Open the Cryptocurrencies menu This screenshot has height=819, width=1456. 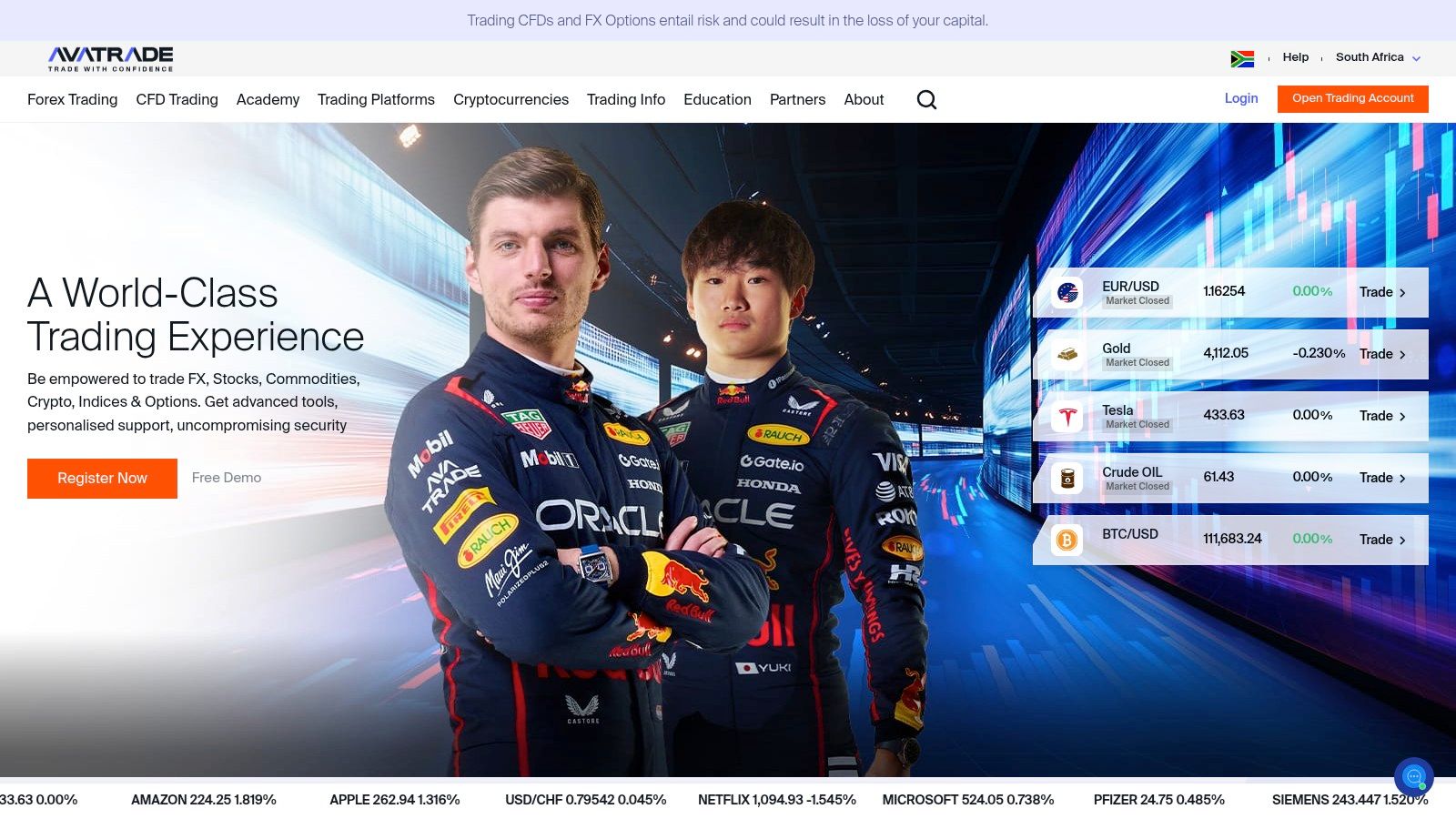point(511,99)
